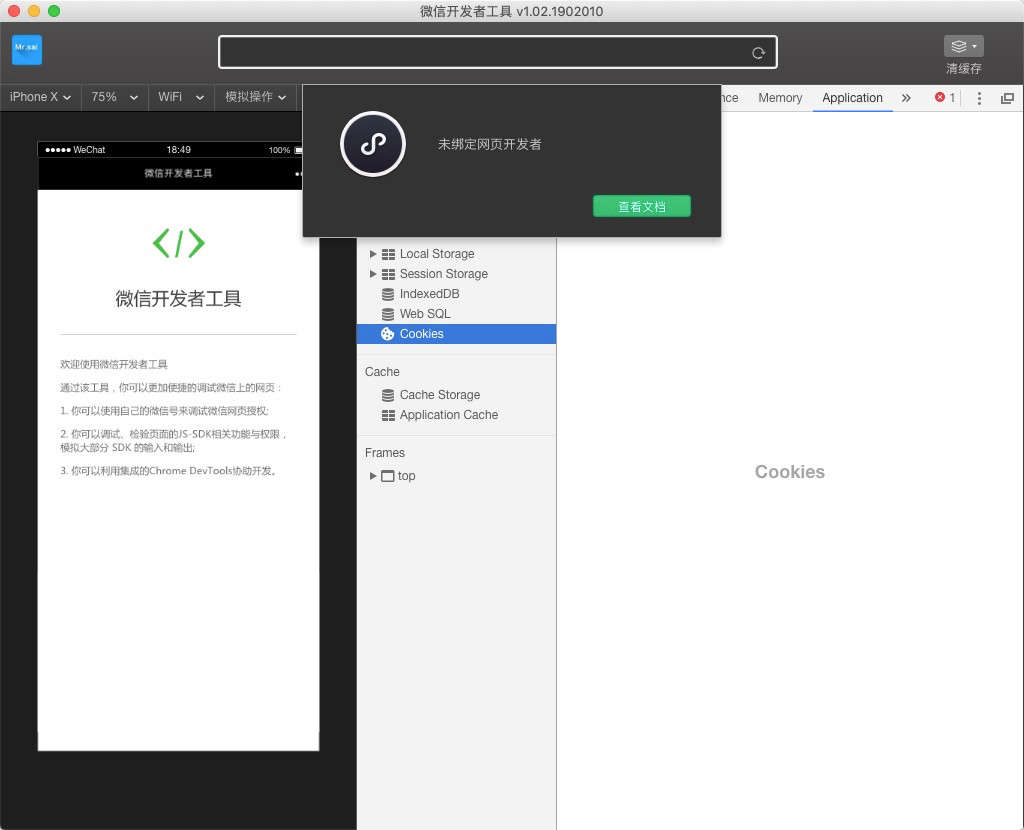
Task: Open the iPhone X device dropdown
Action: coord(40,97)
